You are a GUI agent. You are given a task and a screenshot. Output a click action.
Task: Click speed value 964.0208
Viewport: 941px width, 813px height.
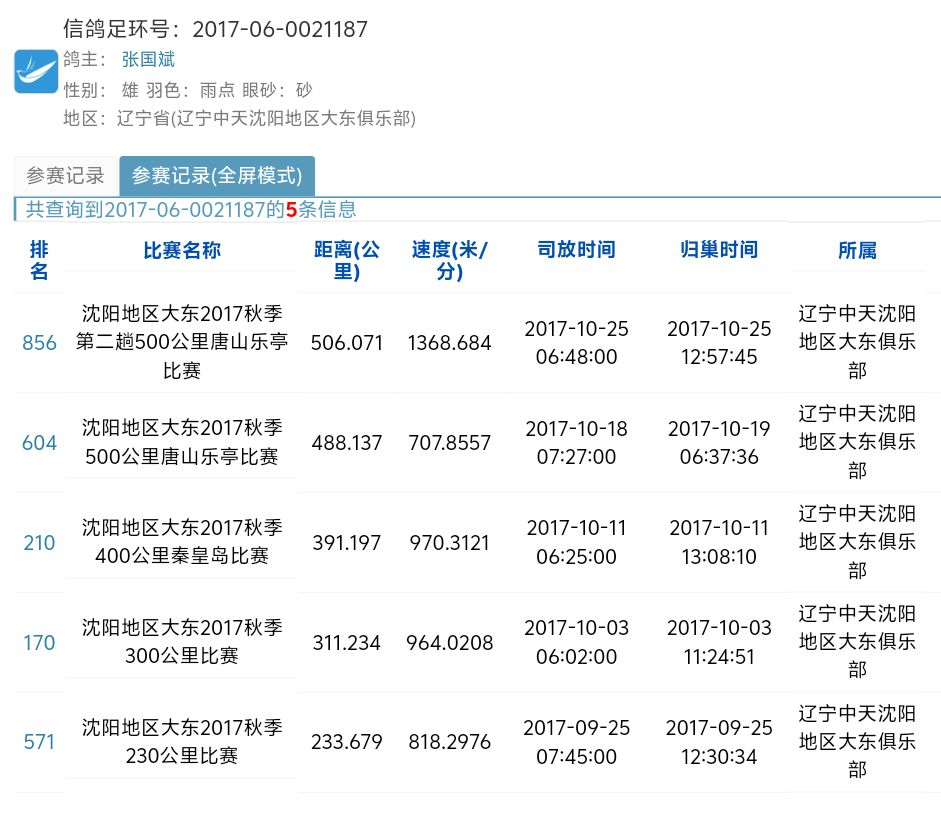(x=449, y=643)
